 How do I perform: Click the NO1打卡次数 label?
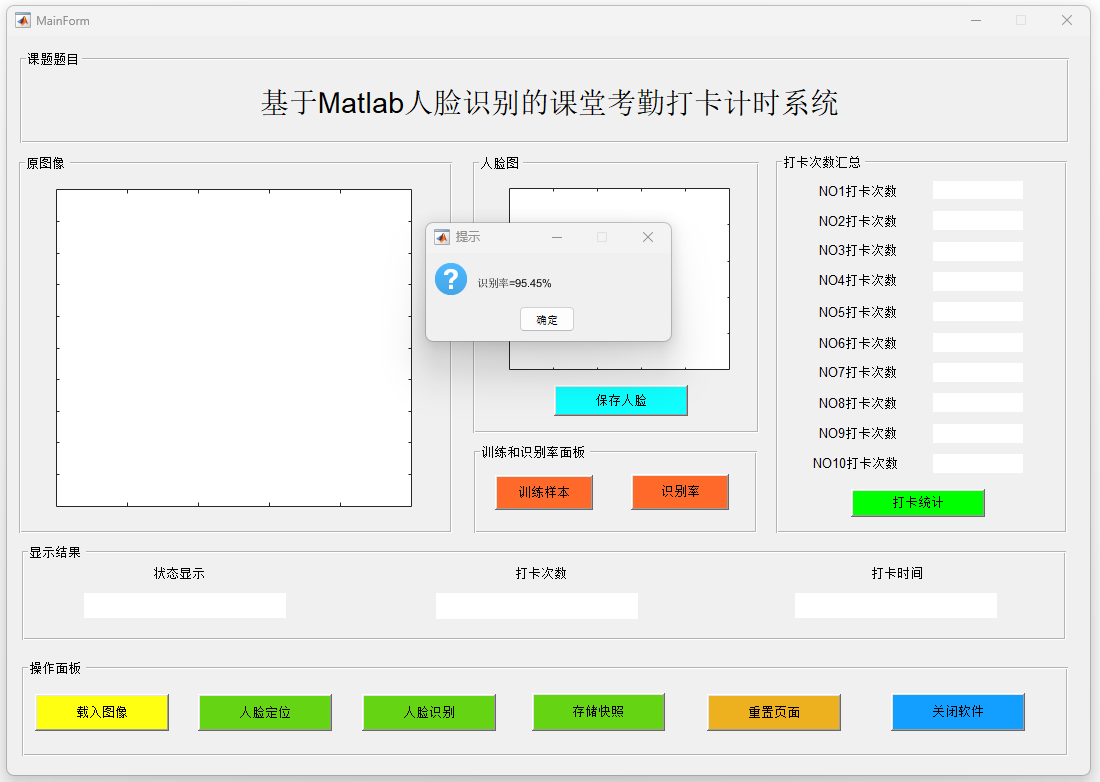point(857,191)
